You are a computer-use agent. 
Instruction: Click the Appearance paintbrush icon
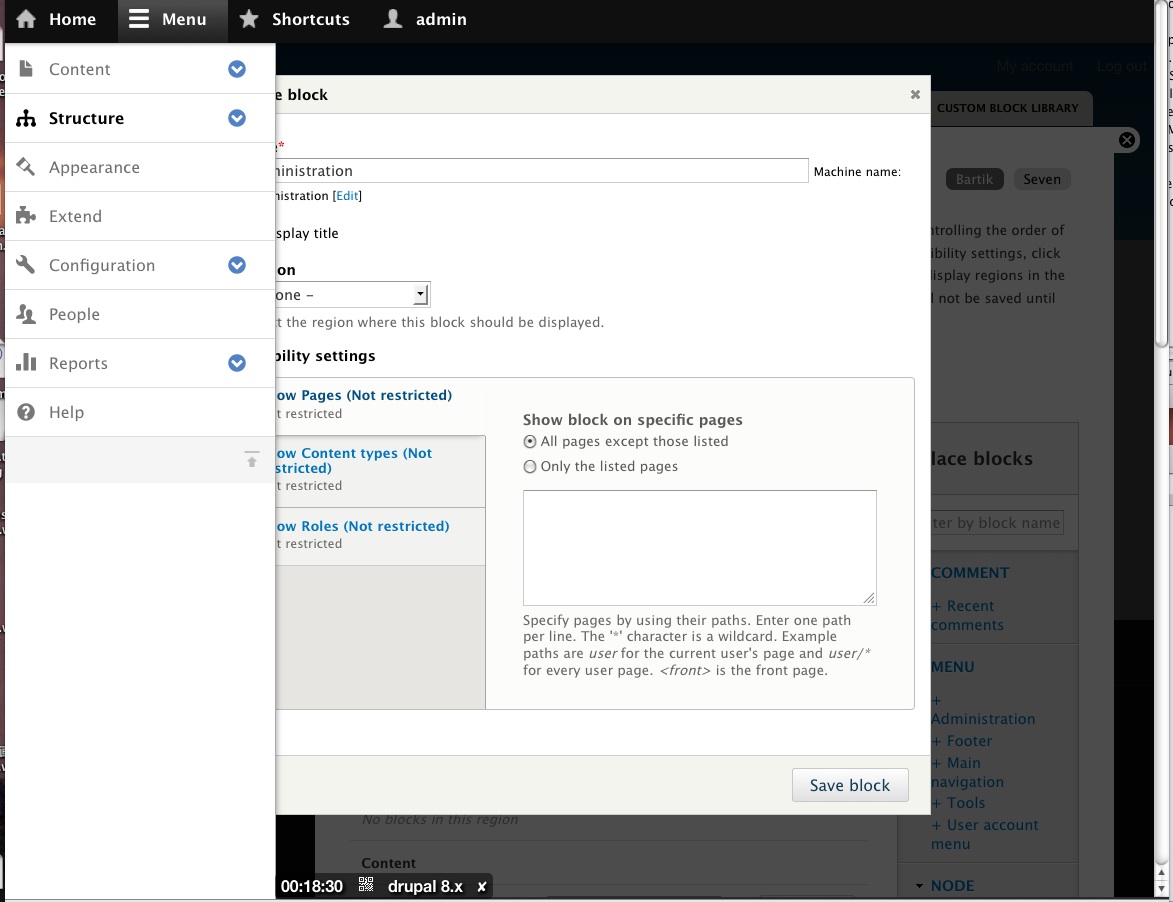click(x=26, y=167)
